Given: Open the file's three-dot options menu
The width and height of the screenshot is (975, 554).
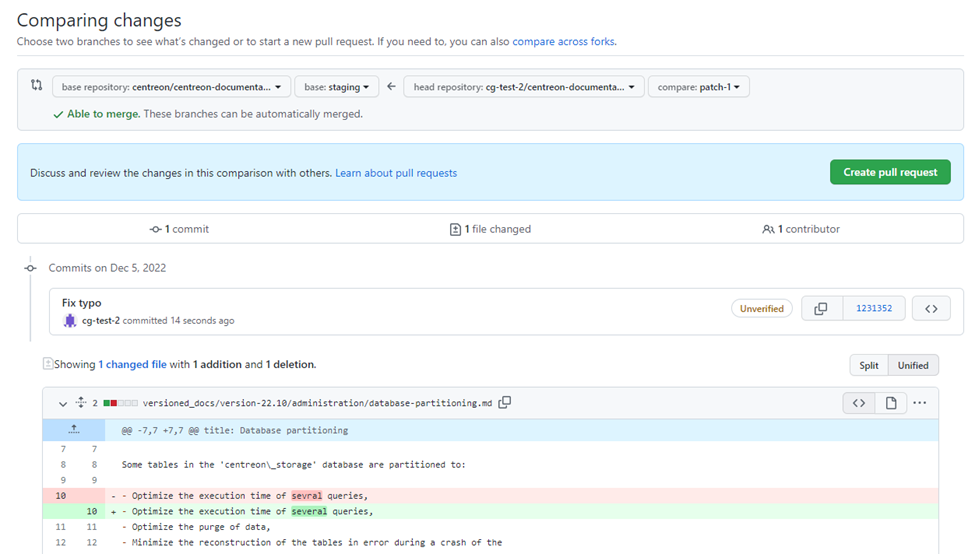Looking at the screenshot, I should click(x=920, y=403).
